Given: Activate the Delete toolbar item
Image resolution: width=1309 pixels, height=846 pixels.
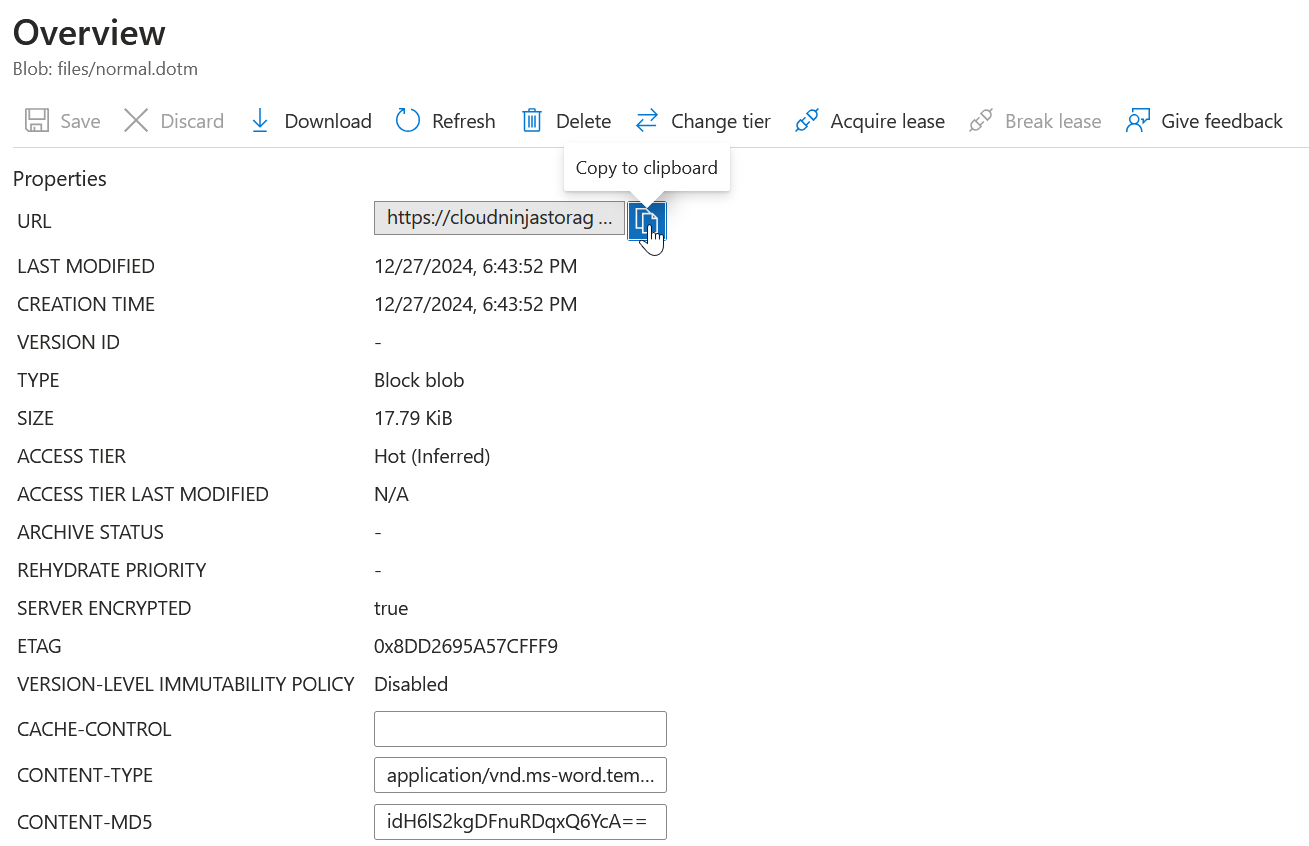Looking at the screenshot, I should pos(566,120).
